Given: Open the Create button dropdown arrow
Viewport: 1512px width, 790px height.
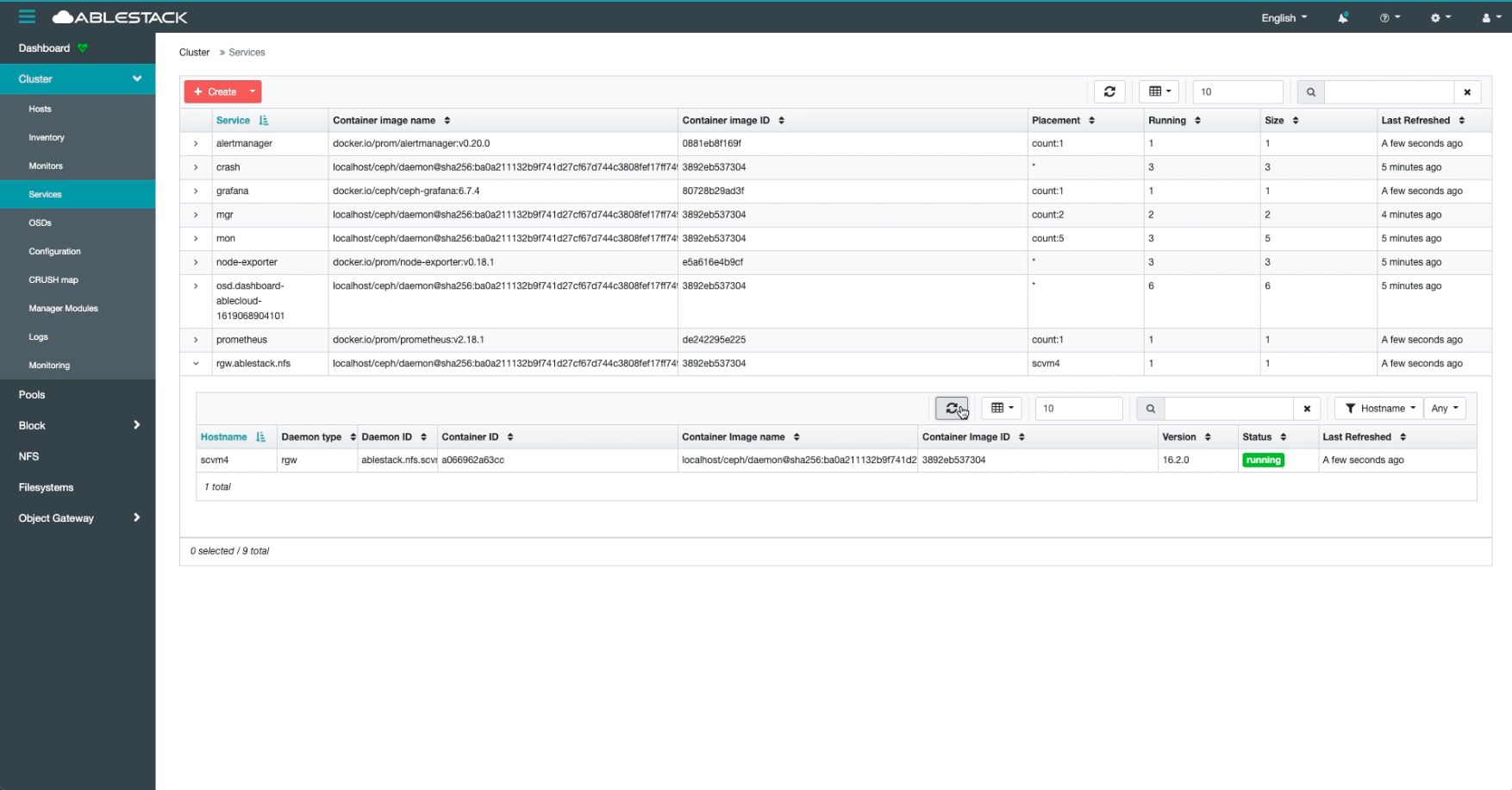Looking at the screenshot, I should [253, 91].
